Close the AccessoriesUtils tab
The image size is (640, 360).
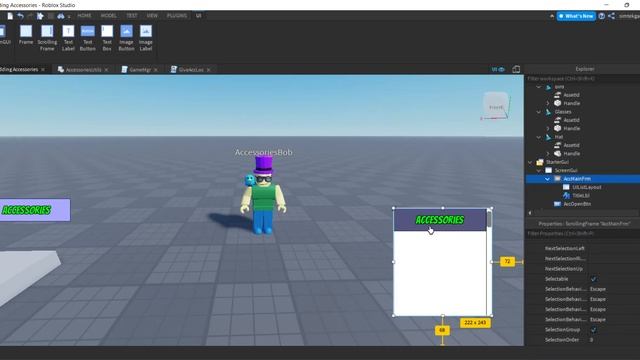coord(107,70)
